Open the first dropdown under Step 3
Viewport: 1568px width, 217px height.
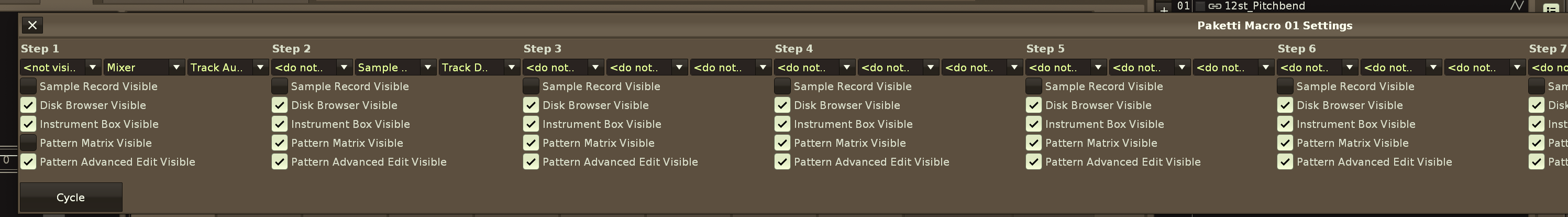click(x=563, y=68)
